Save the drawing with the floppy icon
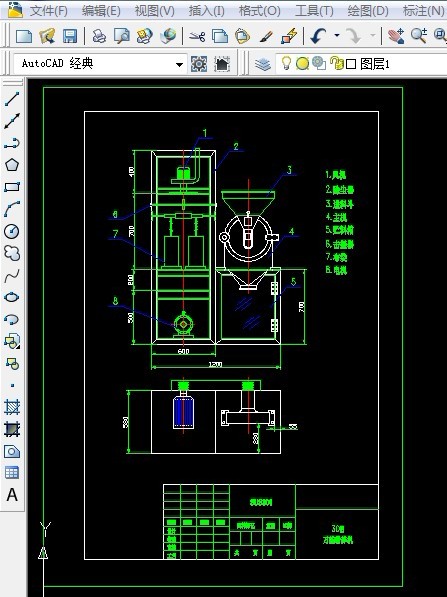The image size is (447, 597). [x=70, y=36]
